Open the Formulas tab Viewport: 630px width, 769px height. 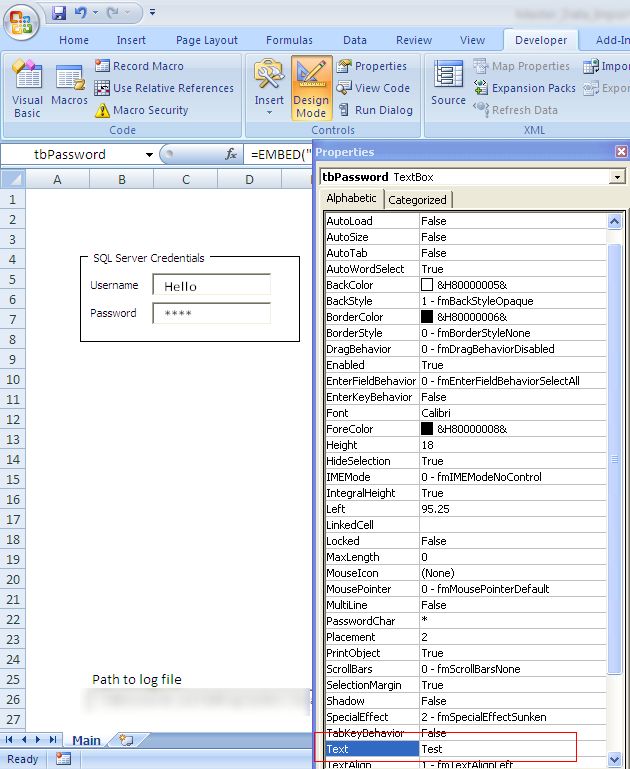coord(289,40)
